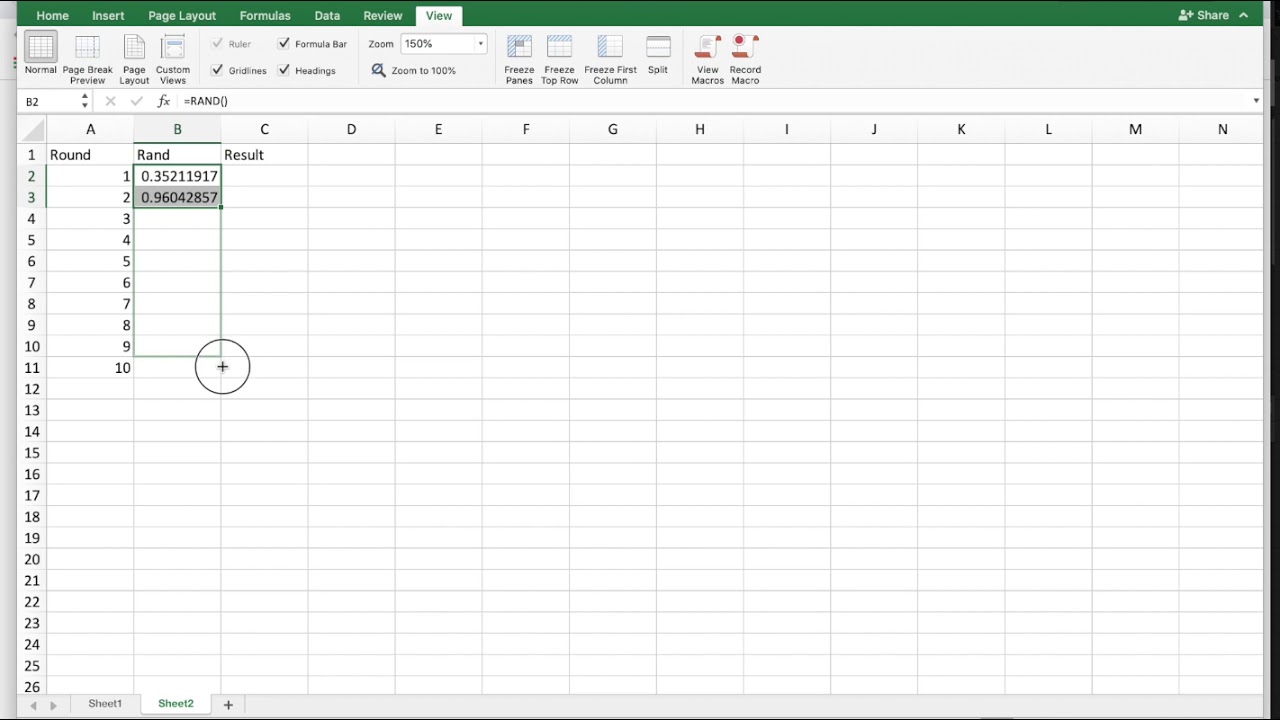Select column H header

click(699, 129)
